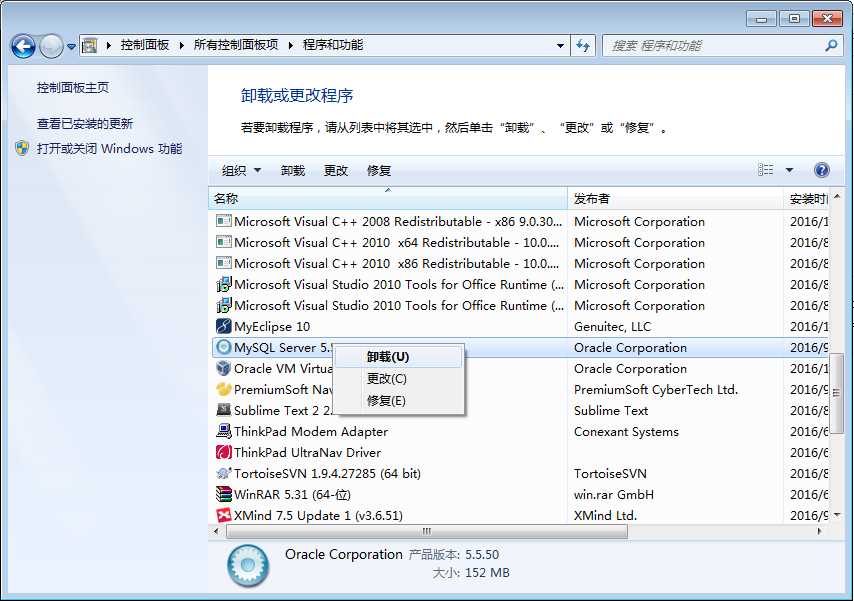Click 修复 in the toolbar
The width and height of the screenshot is (854, 601).
pos(379,171)
